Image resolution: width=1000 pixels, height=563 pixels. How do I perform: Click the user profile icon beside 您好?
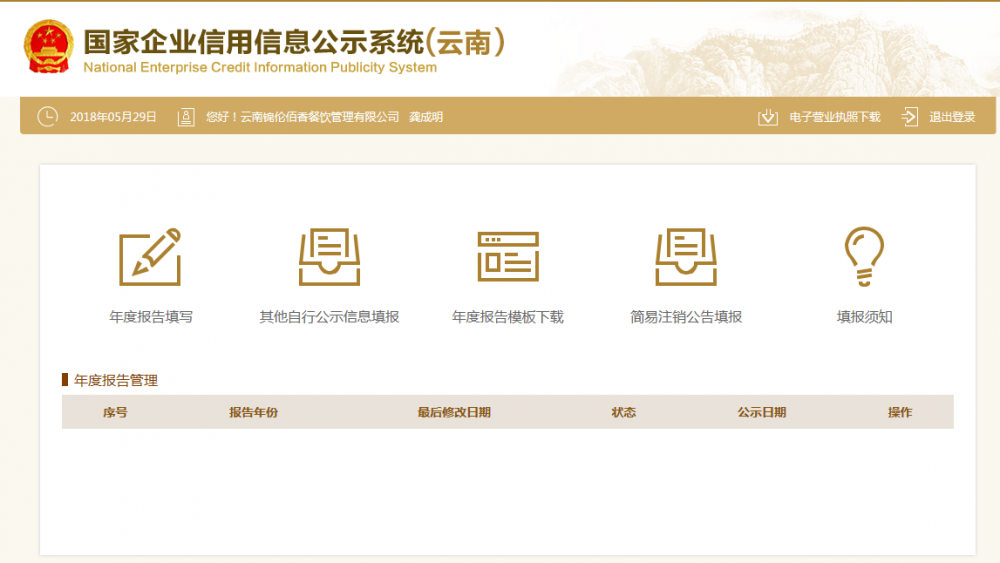(x=186, y=117)
